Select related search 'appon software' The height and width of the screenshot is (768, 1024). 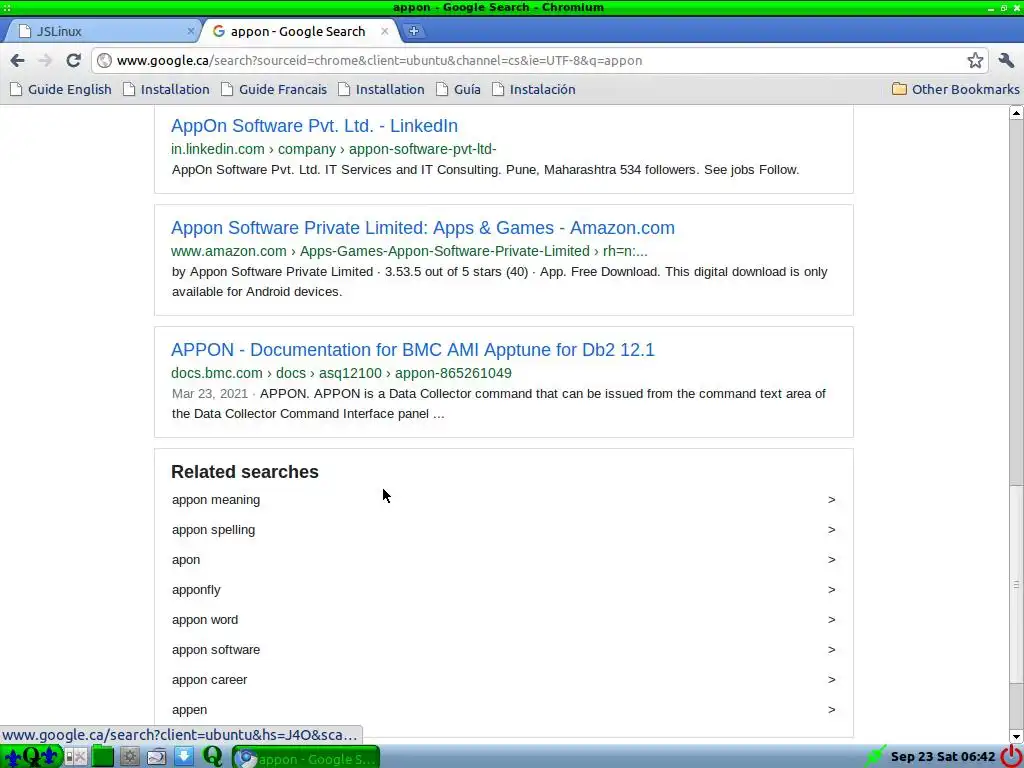click(216, 650)
